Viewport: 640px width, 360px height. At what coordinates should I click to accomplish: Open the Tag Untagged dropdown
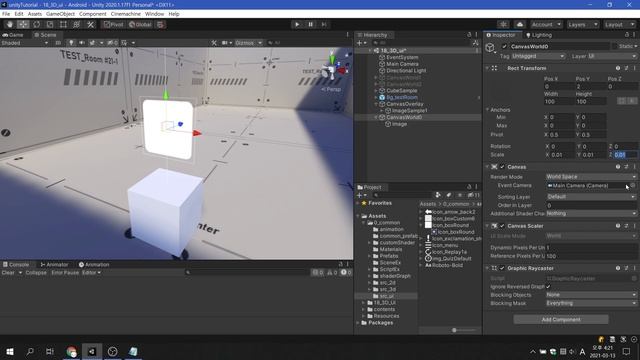538,56
